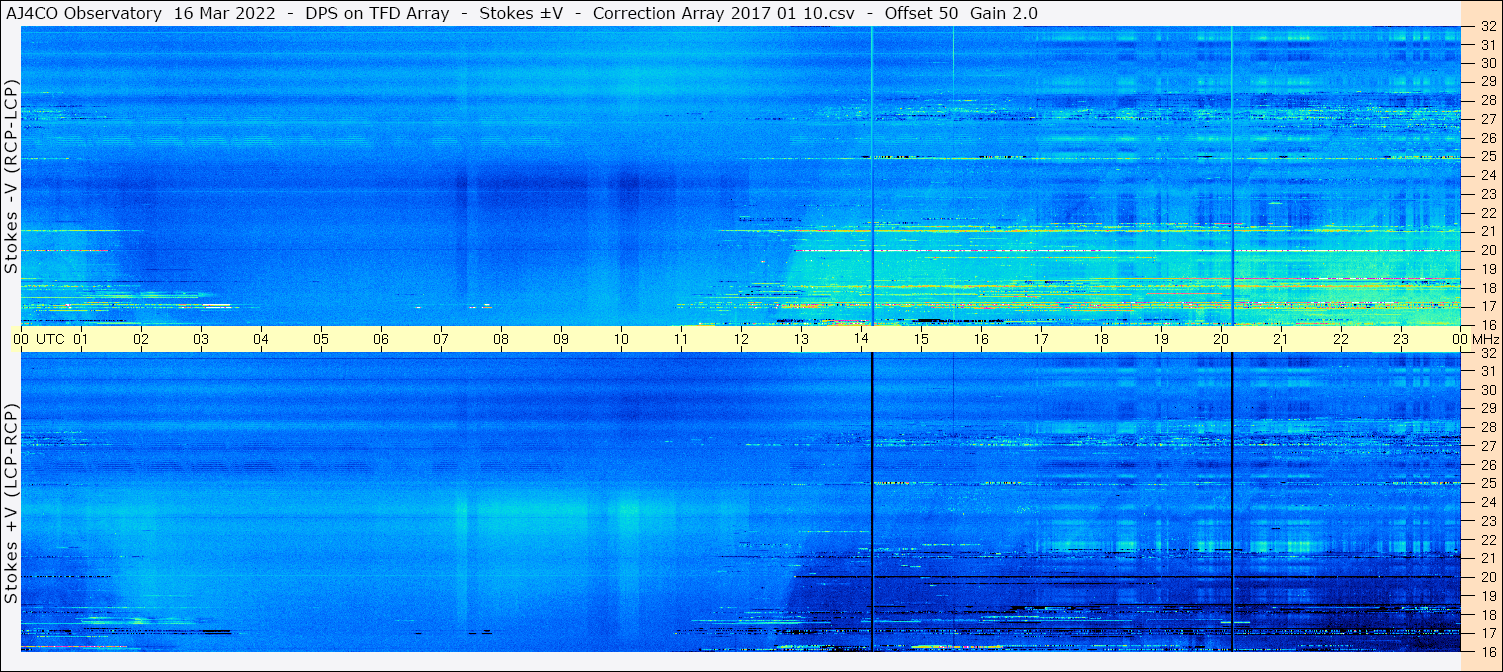Select hour 02 on the UTC time axis
Image resolution: width=1503 pixels, height=672 pixels.
(141, 339)
